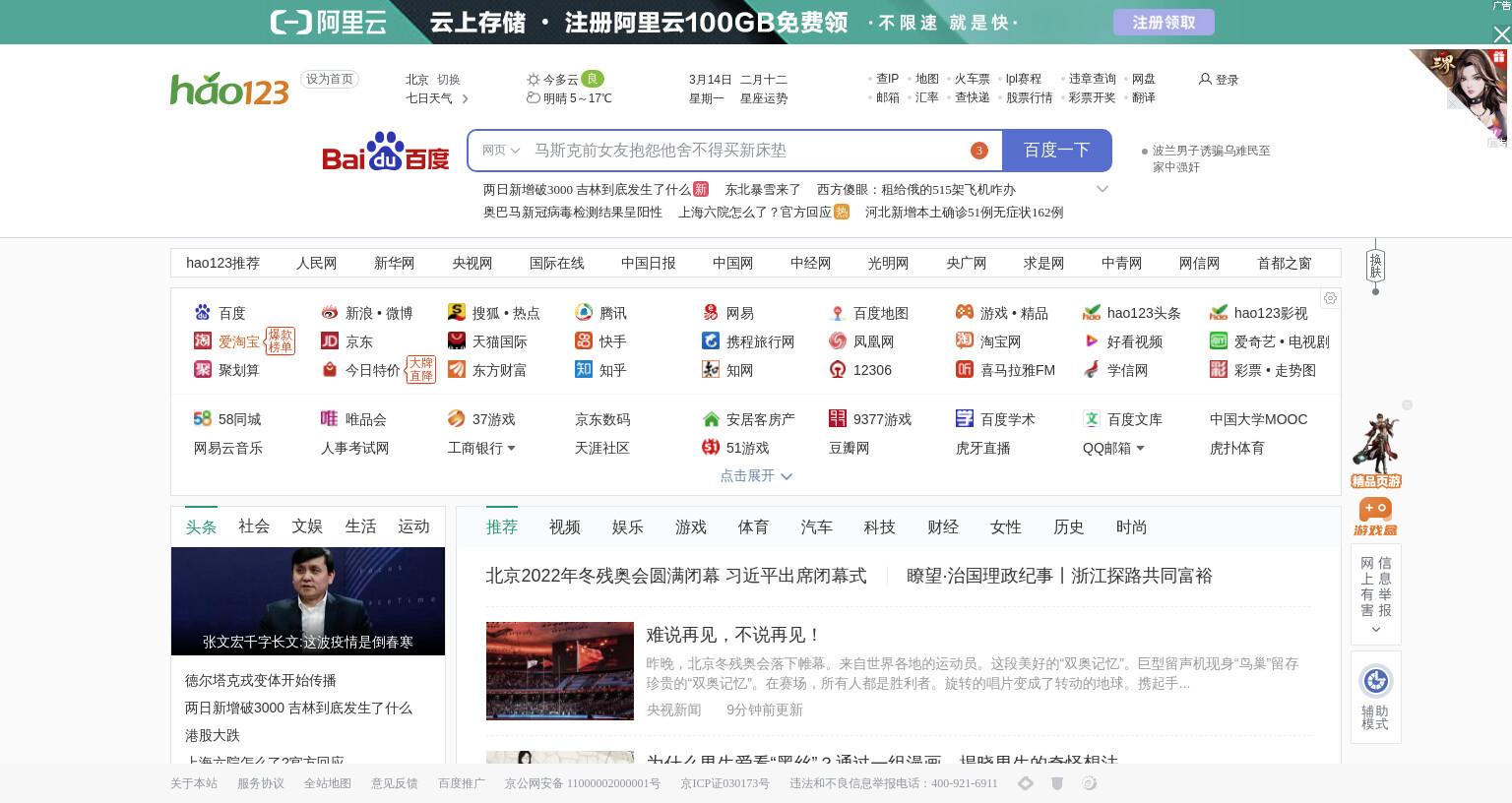Click 精品页游 game character ad
The image size is (1512, 803).
click(x=1375, y=451)
